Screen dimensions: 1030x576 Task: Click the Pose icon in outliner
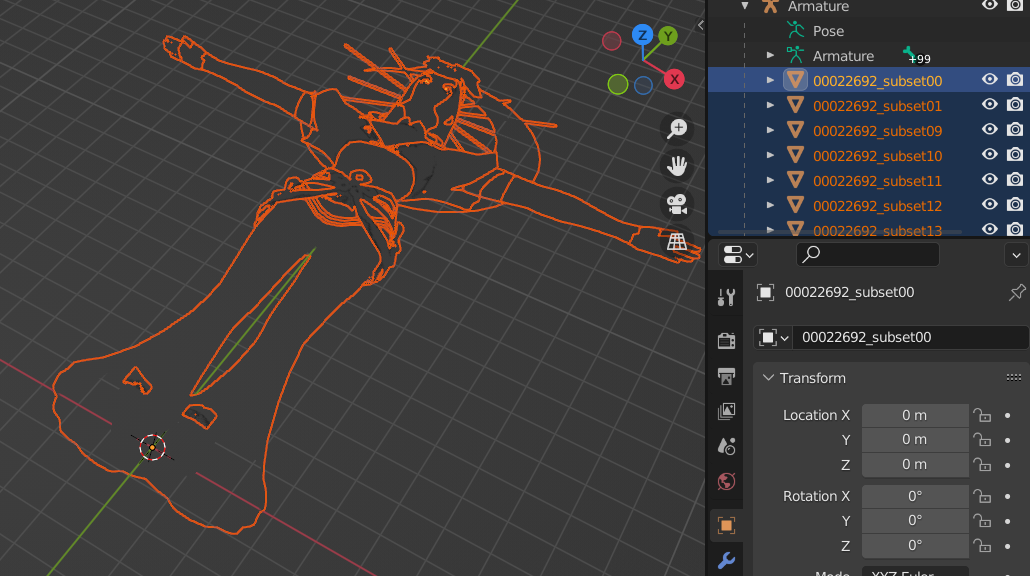point(795,30)
